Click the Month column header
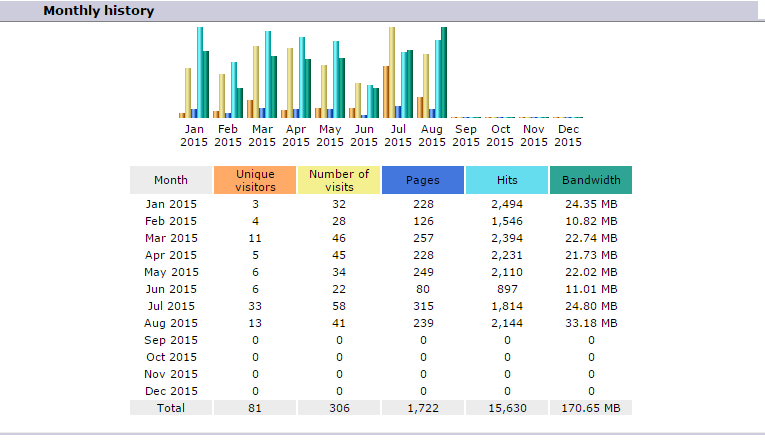 tap(171, 180)
